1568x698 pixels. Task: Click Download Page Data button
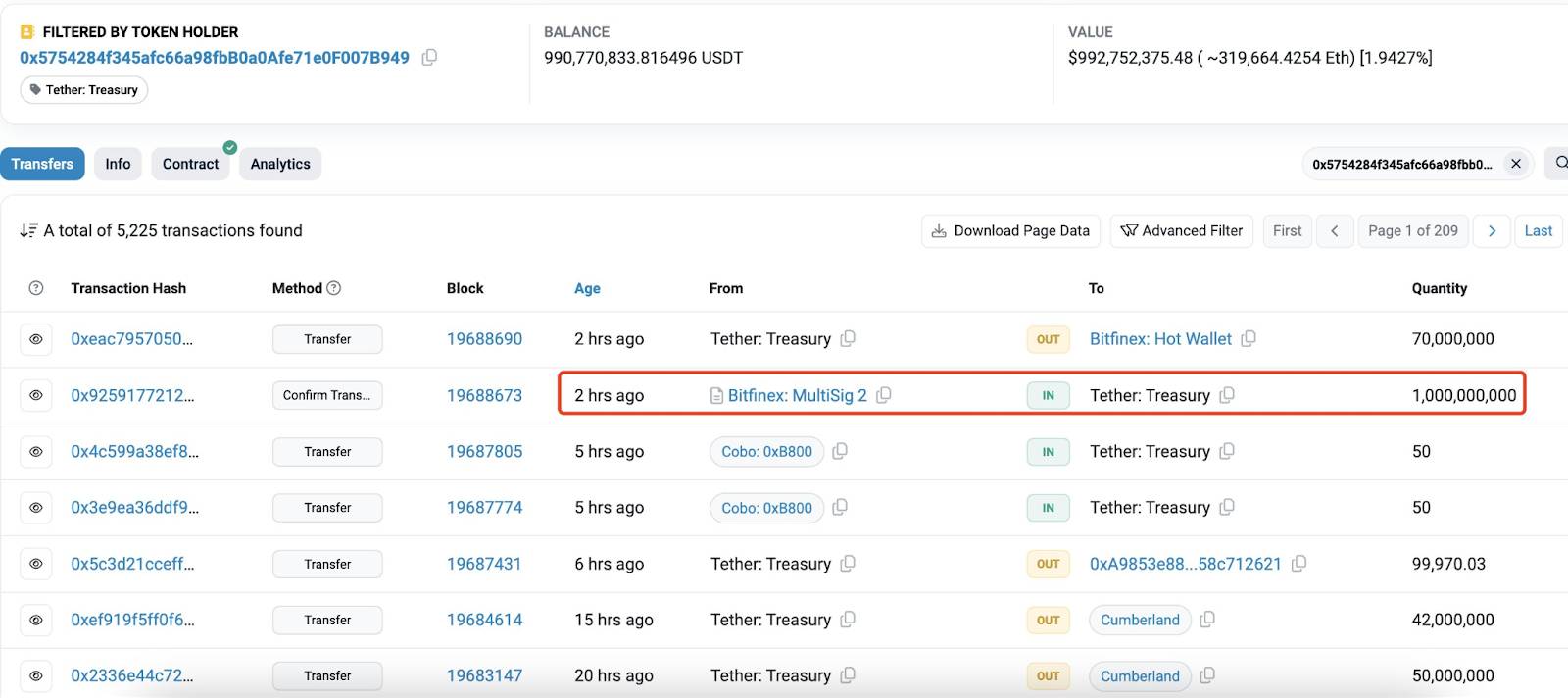pyautogui.click(x=1010, y=230)
